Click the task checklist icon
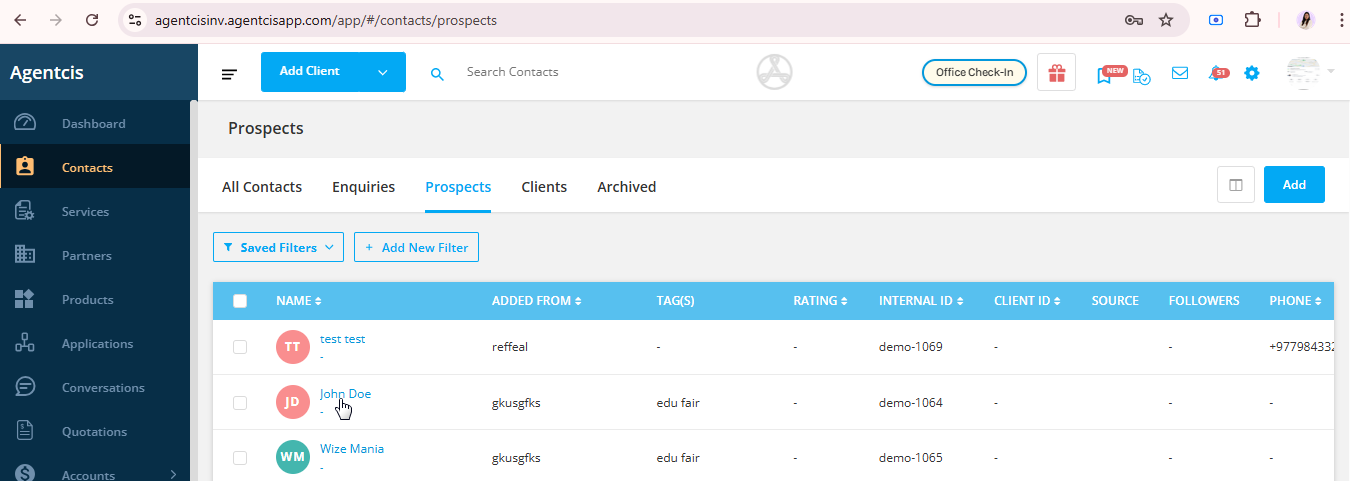Viewport: 1350px width, 481px height. (1142, 75)
